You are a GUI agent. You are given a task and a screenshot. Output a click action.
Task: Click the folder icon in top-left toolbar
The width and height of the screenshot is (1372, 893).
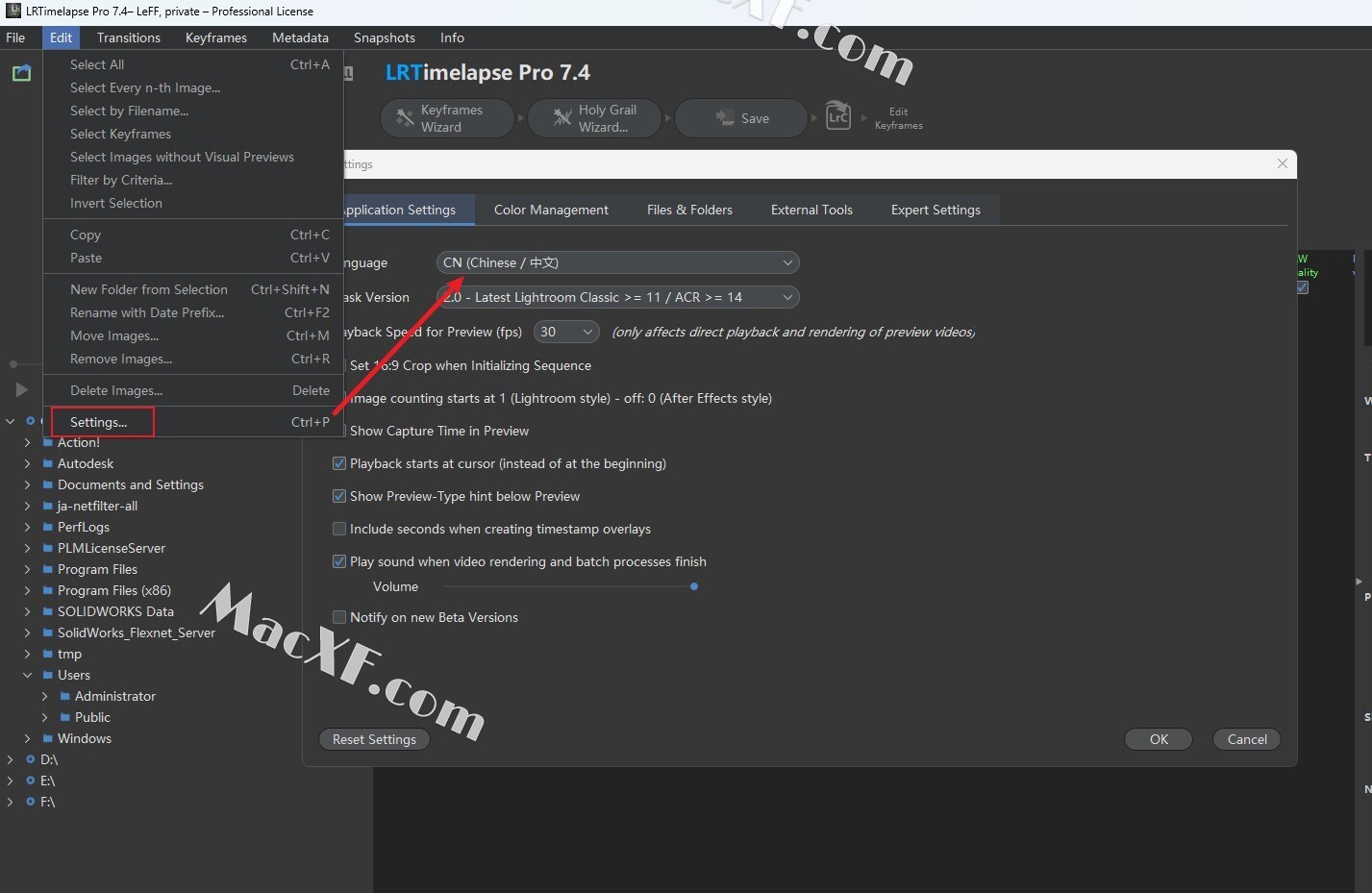point(21,73)
